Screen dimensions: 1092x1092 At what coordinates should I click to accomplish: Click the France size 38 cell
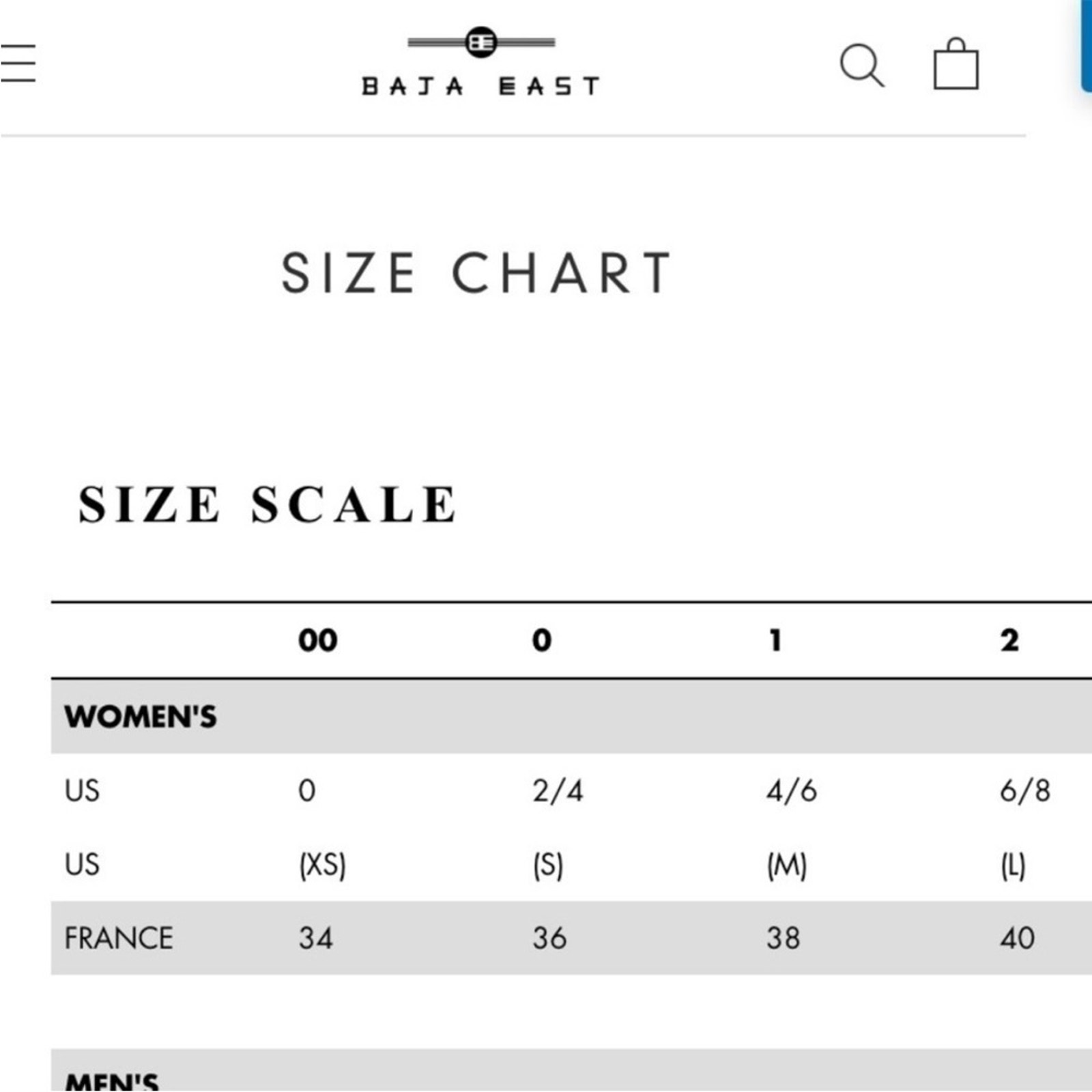pyautogui.click(x=783, y=938)
